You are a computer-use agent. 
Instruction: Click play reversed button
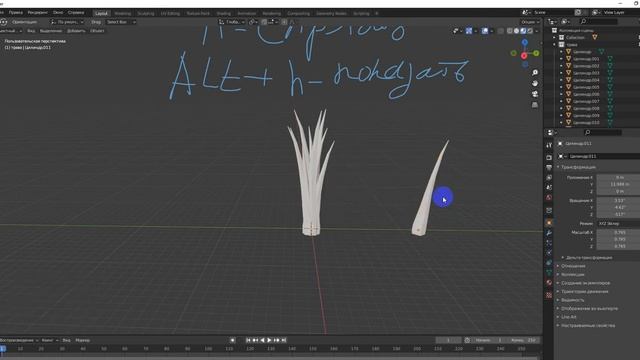[x=262, y=340]
